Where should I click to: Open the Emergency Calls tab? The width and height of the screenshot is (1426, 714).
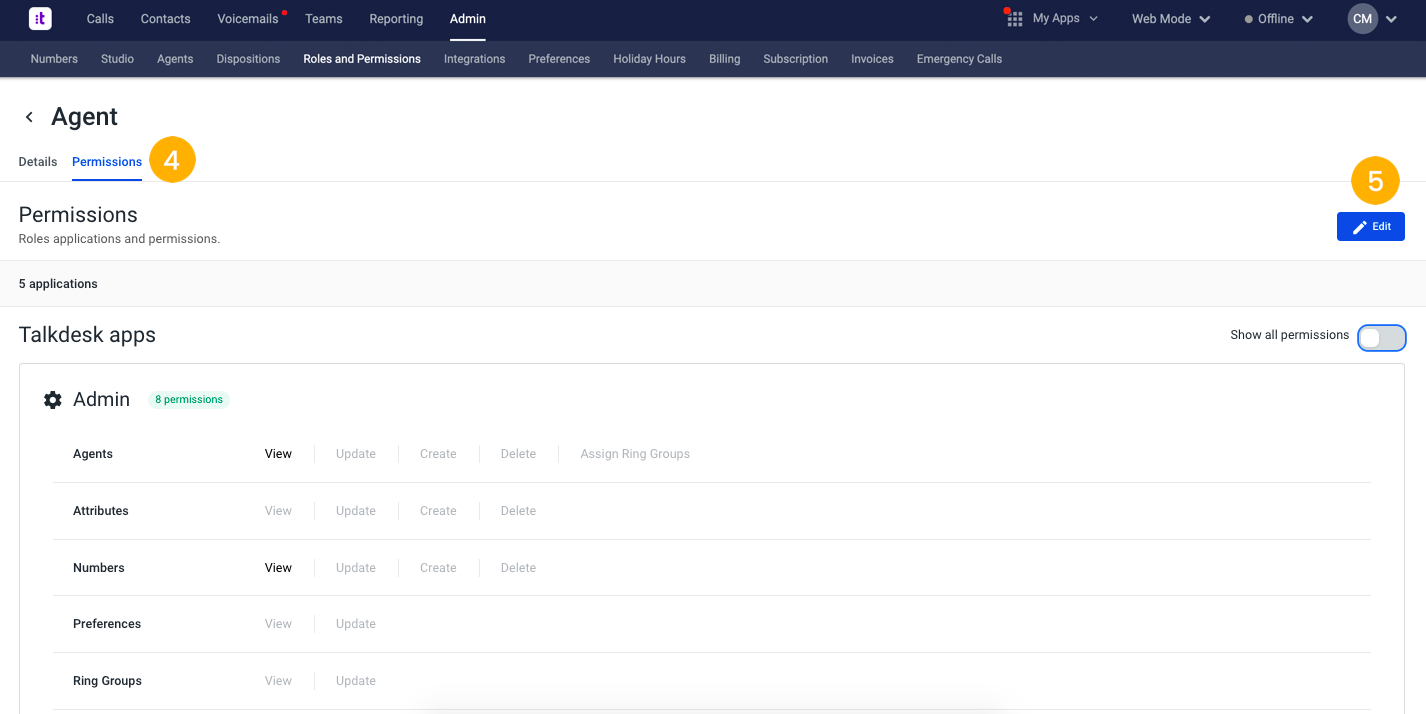[x=959, y=59]
